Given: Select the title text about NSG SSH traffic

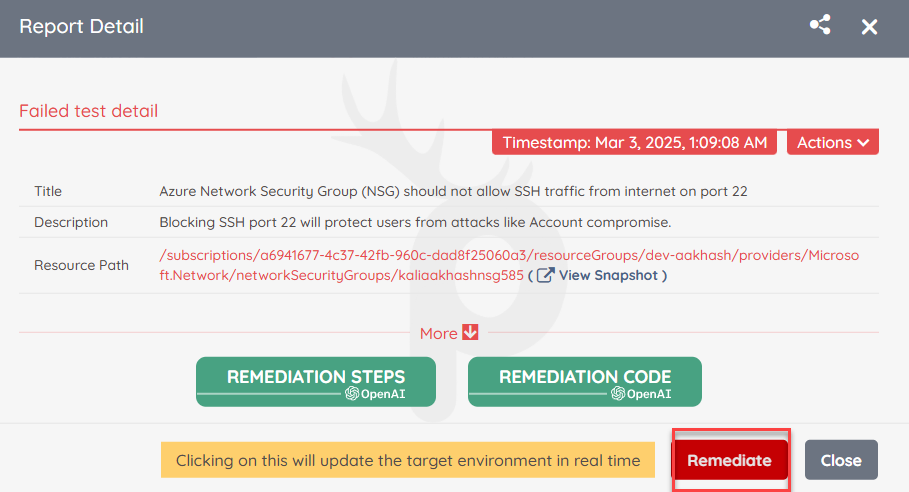Looking at the screenshot, I should click(453, 191).
